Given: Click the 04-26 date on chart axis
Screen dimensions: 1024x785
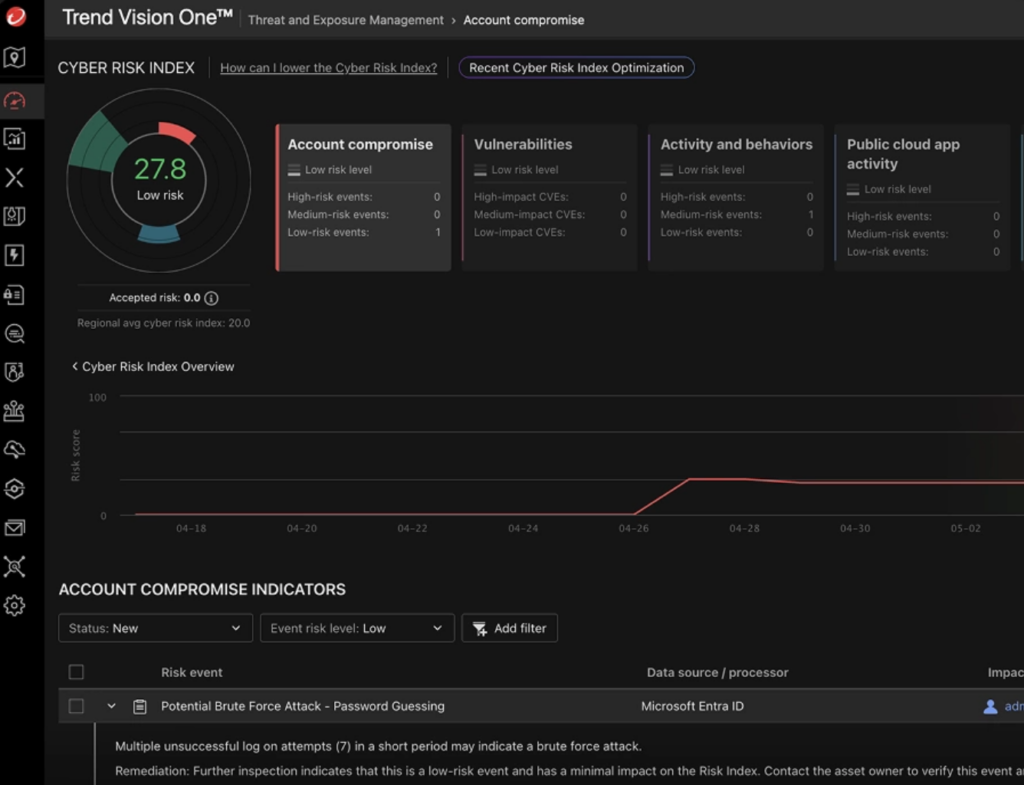Looking at the screenshot, I should pyautogui.click(x=633, y=528).
